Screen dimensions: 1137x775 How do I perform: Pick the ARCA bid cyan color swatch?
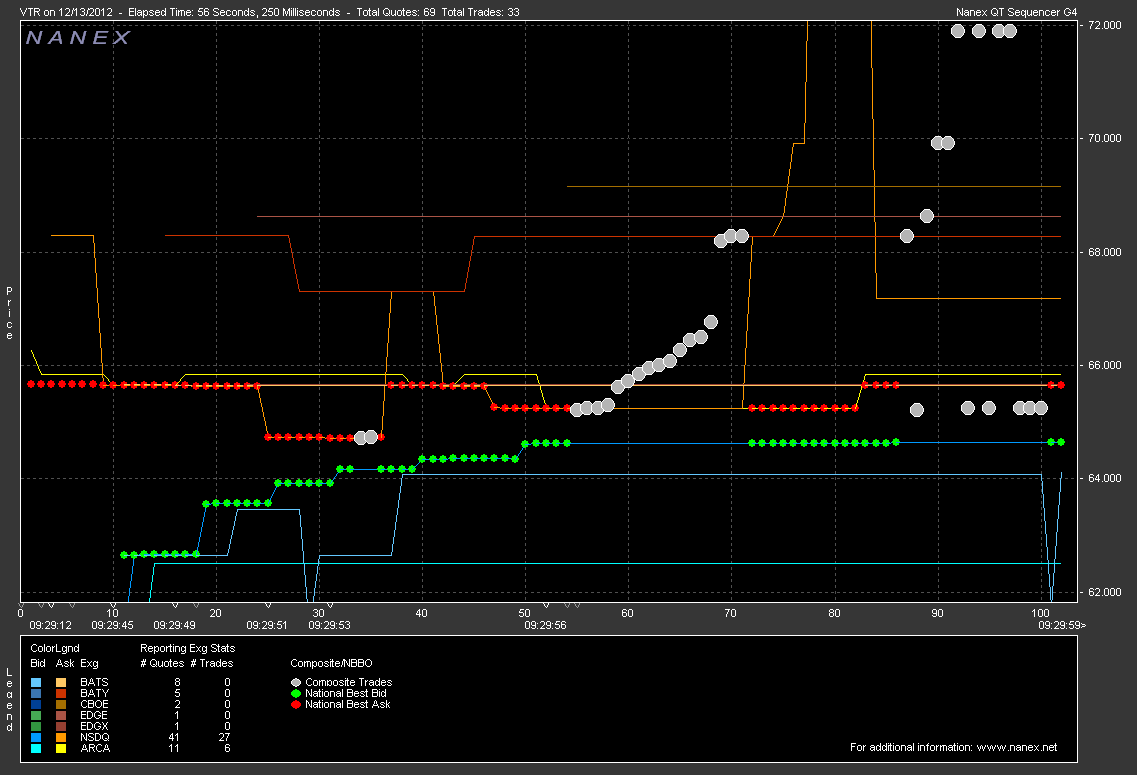click(36, 748)
